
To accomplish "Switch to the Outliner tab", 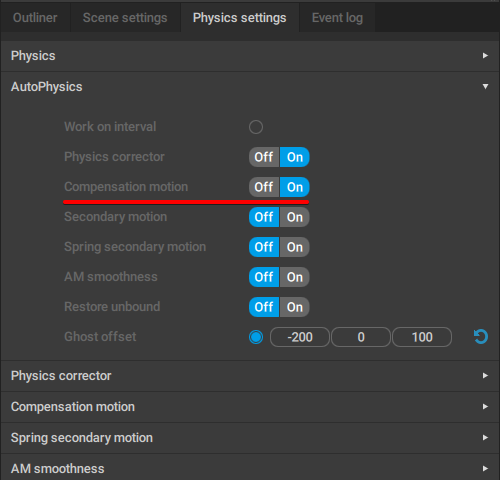I will coord(35,18).
